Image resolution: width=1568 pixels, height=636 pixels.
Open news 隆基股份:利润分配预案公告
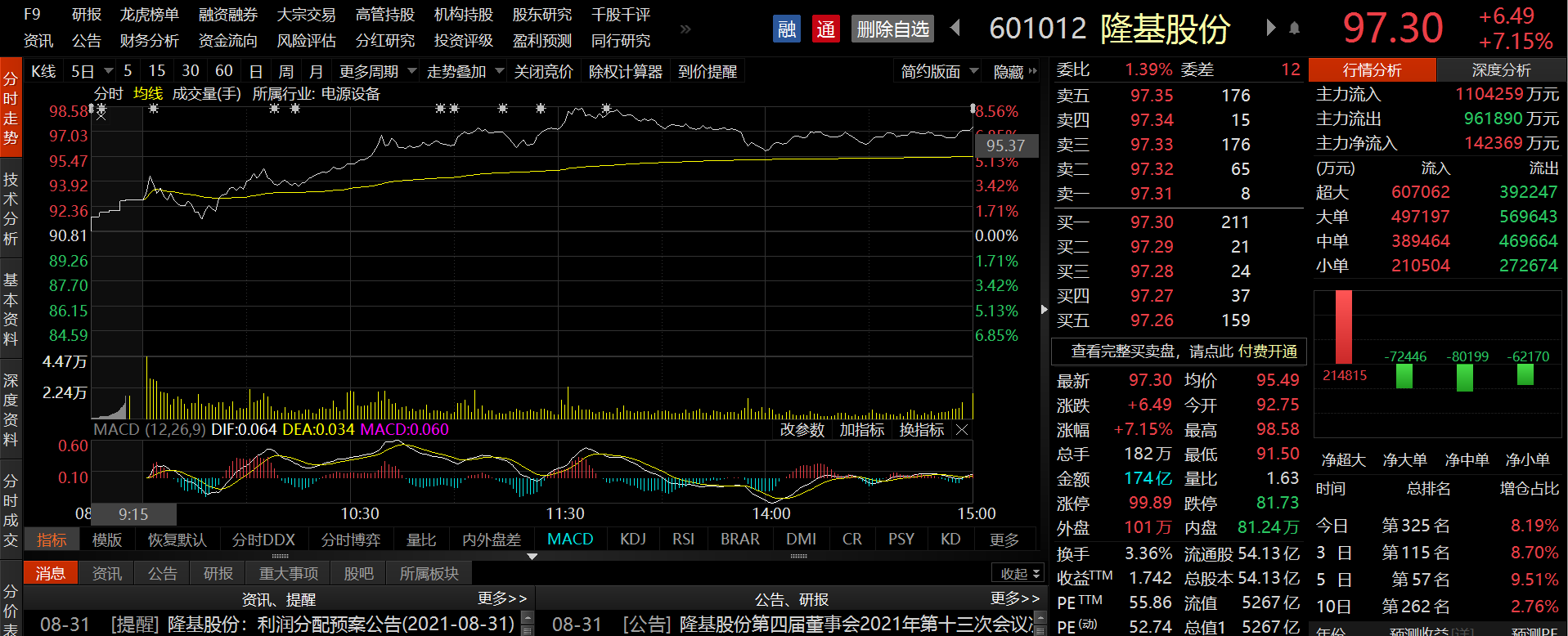point(341,625)
